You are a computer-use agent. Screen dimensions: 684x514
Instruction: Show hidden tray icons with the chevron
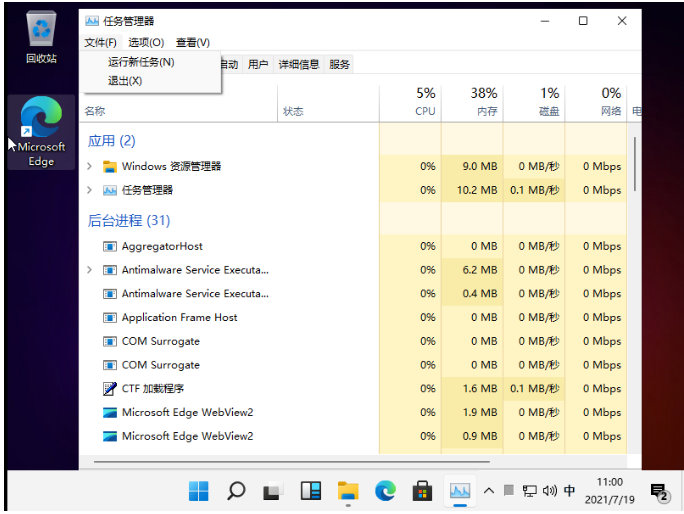489,491
